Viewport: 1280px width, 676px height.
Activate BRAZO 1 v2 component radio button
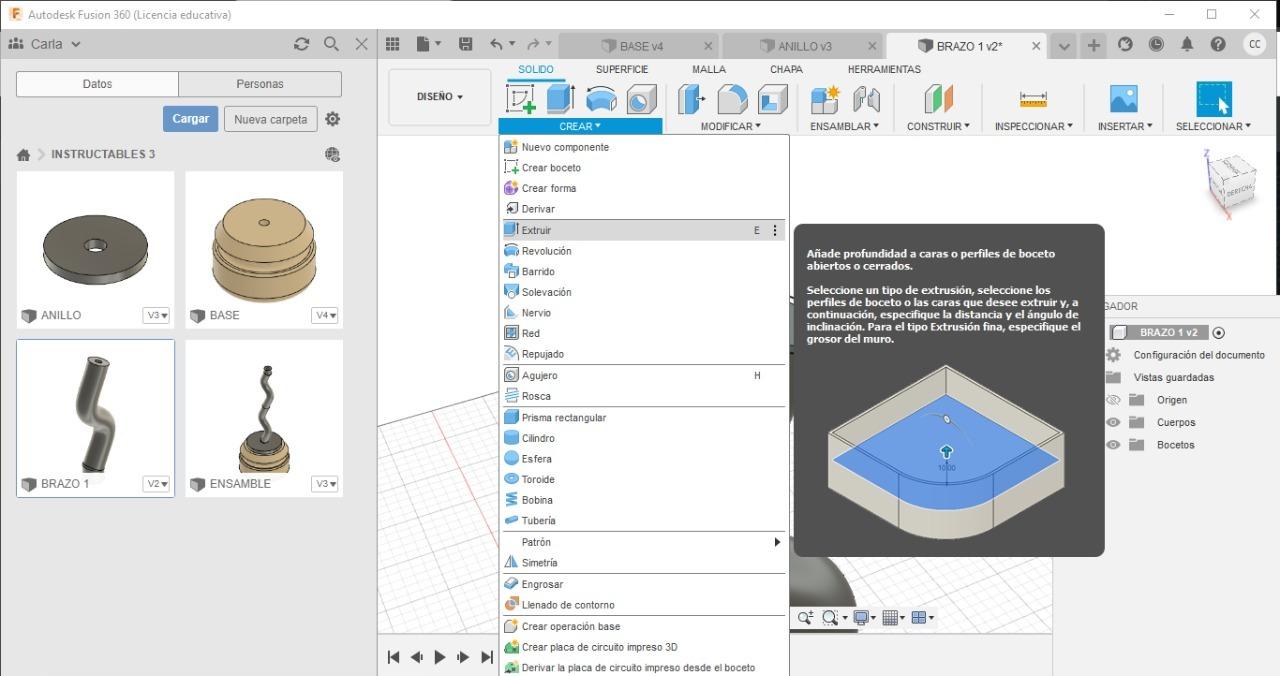1219,333
